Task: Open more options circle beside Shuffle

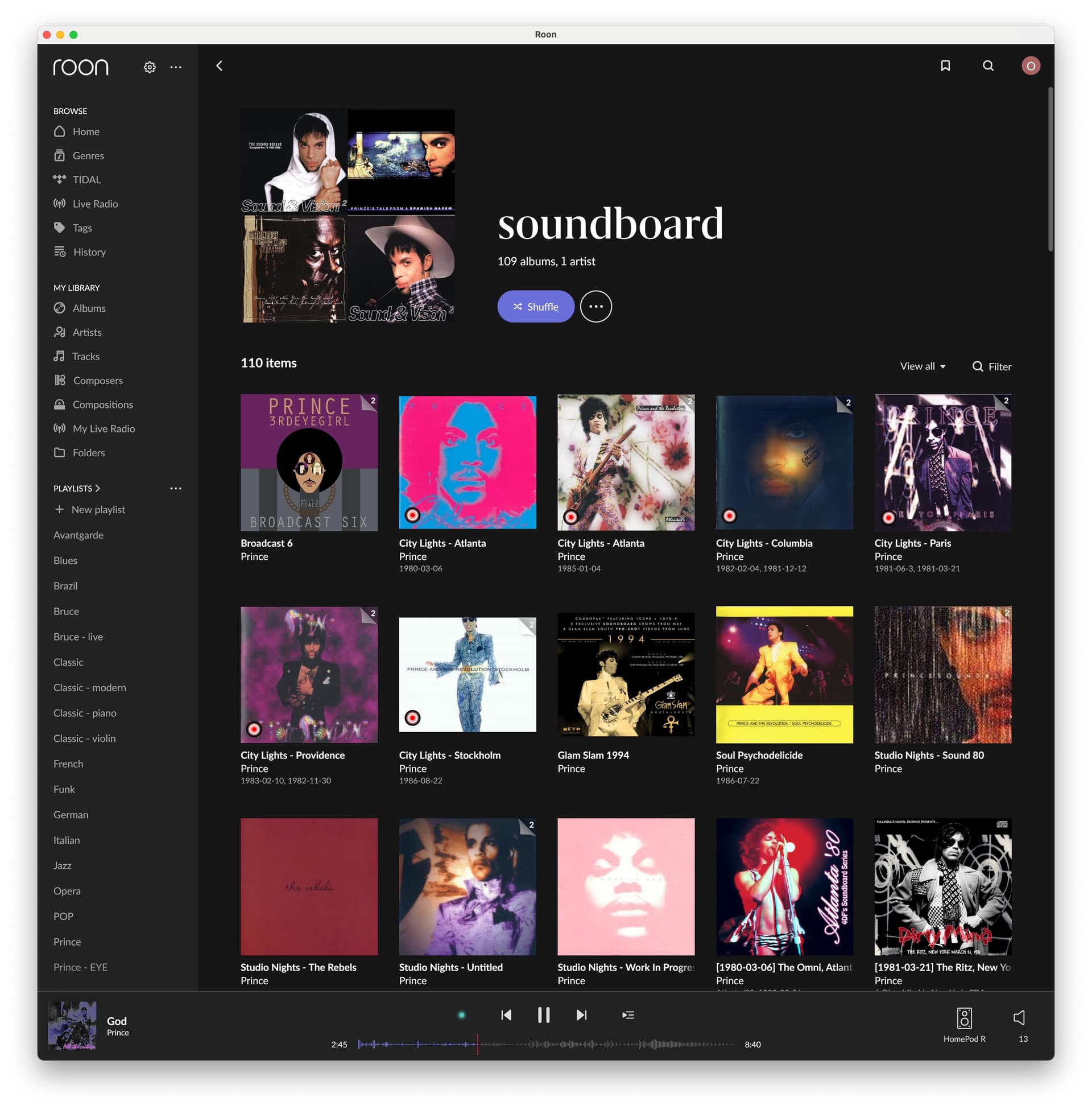Action: pyautogui.click(x=596, y=306)
